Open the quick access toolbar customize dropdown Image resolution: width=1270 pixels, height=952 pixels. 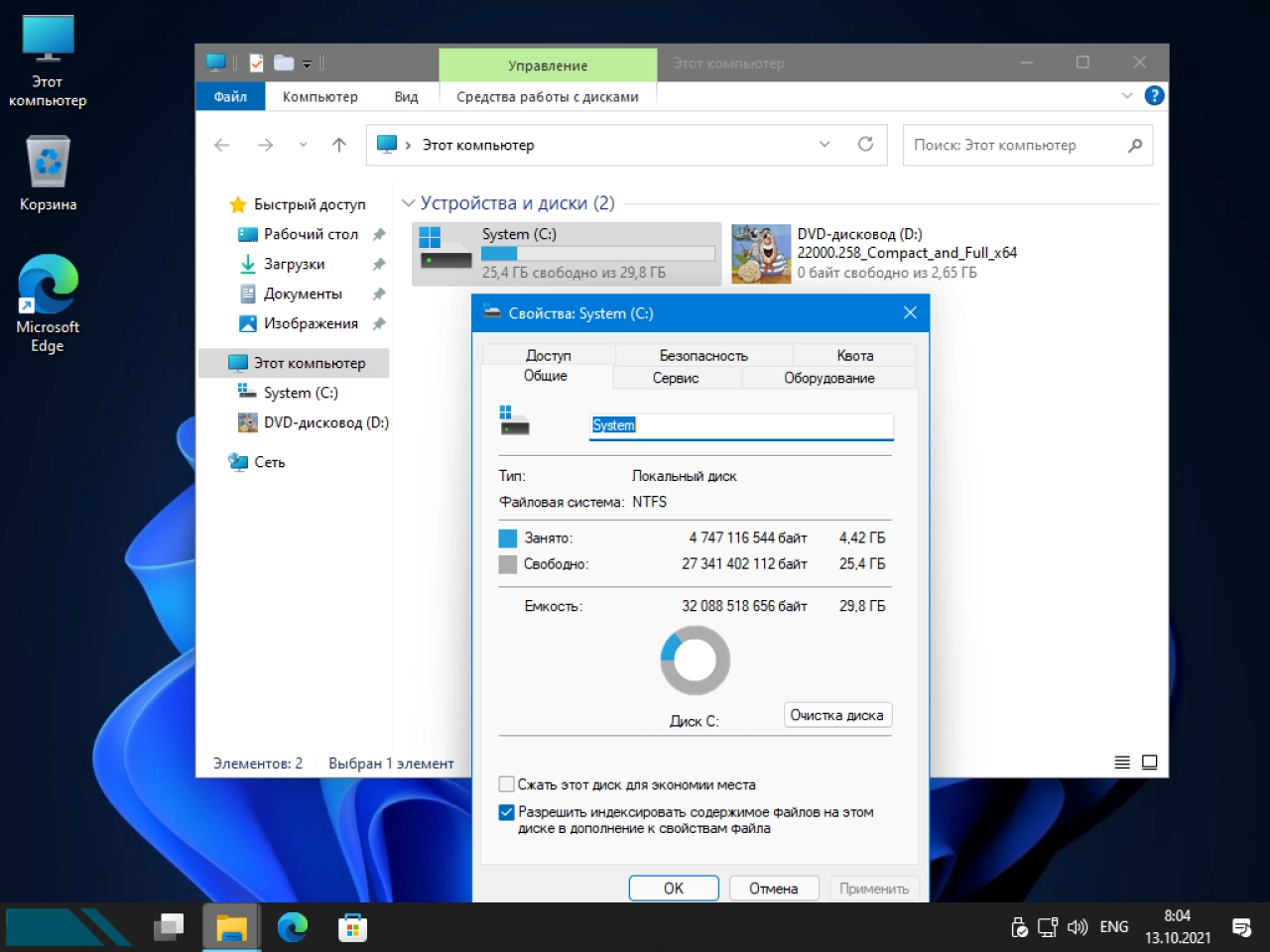307,63
